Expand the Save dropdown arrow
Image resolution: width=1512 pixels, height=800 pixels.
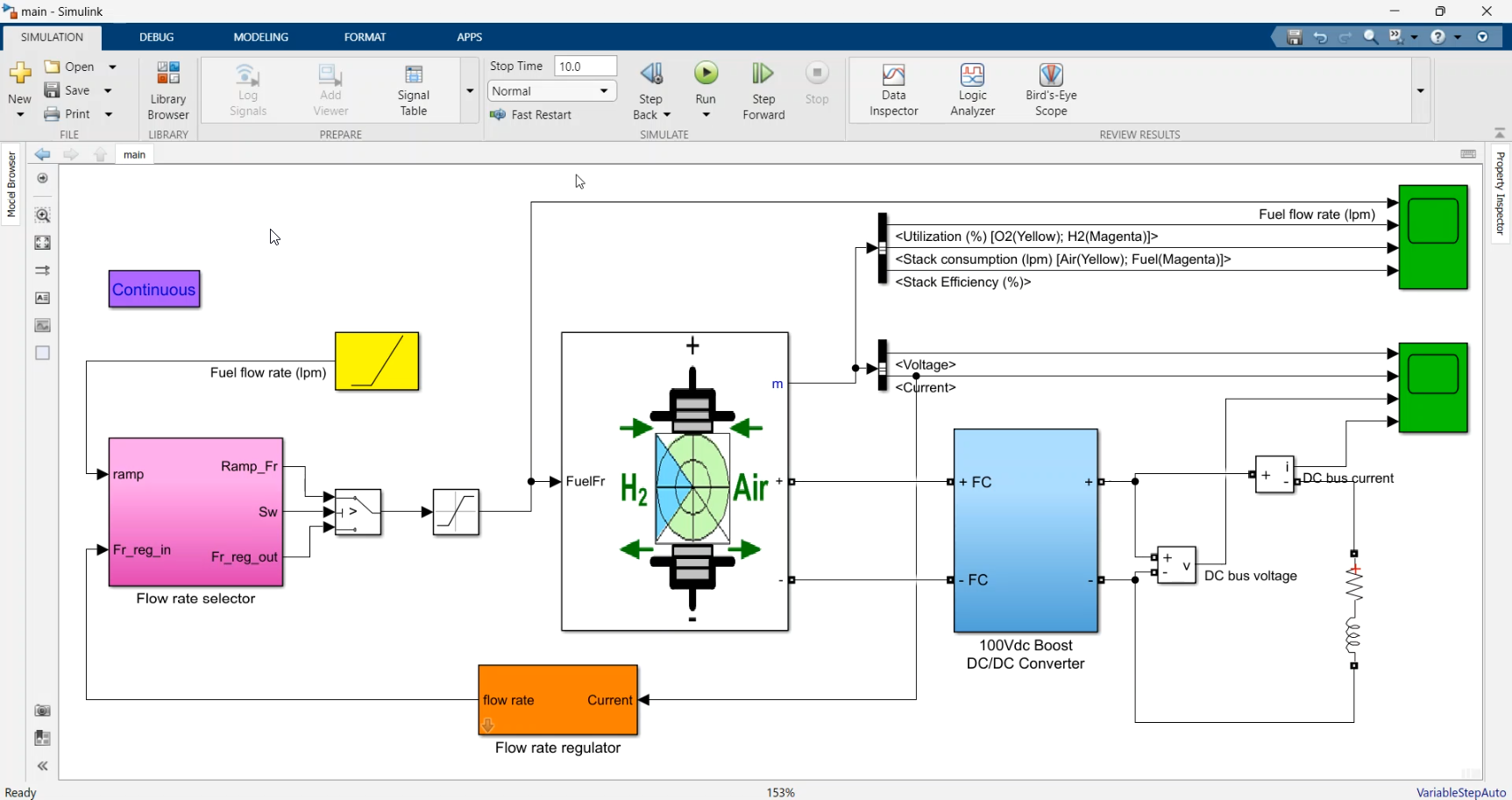[x=109, y=90]
